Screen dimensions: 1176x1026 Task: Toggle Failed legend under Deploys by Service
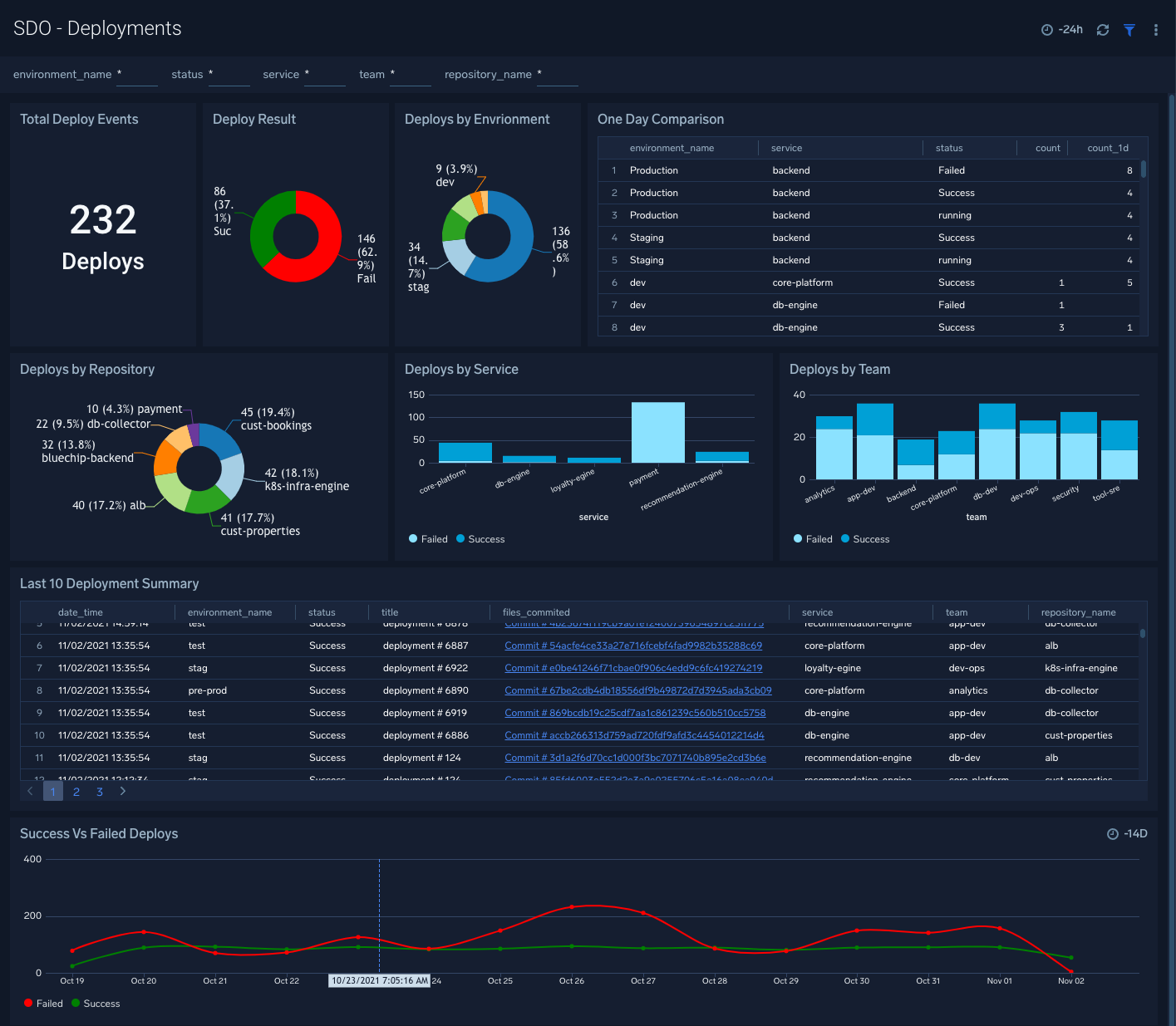(428, 538)
